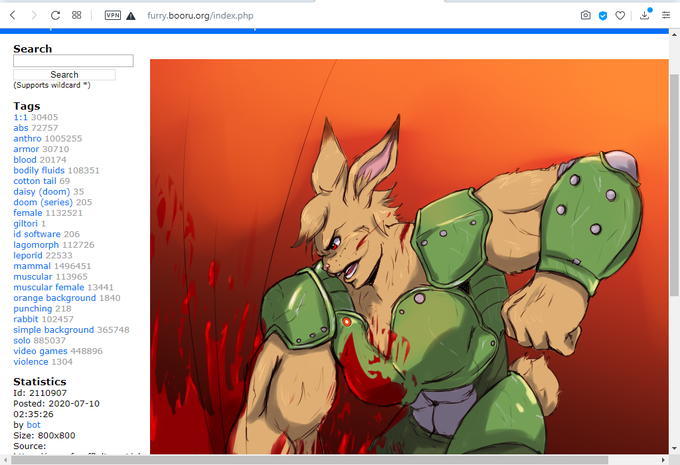
Task: Click the vertical scrollbar up arrow
Action: click(674, 34)
